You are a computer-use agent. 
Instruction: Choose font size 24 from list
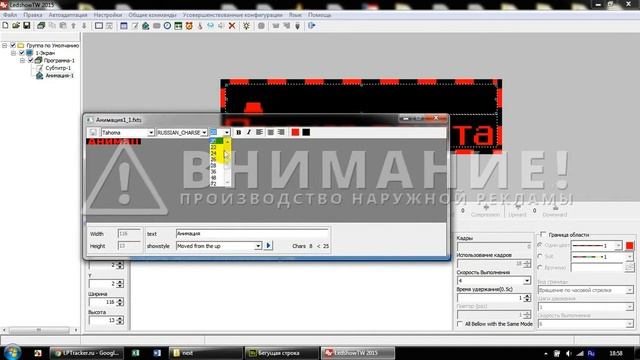(213, 153)
